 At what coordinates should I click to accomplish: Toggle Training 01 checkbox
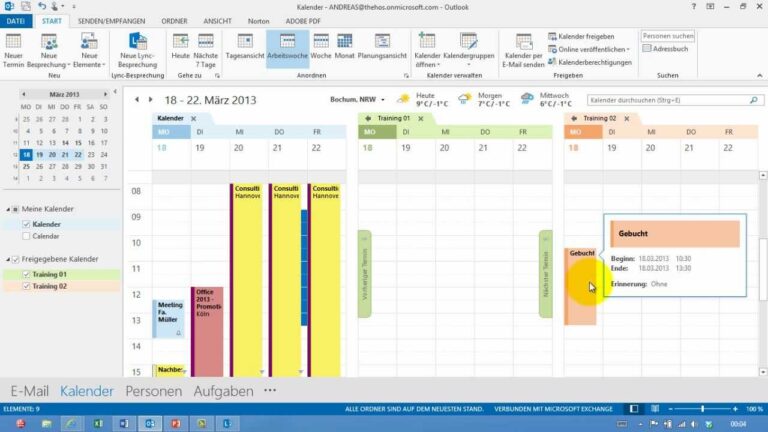(26, 274)
